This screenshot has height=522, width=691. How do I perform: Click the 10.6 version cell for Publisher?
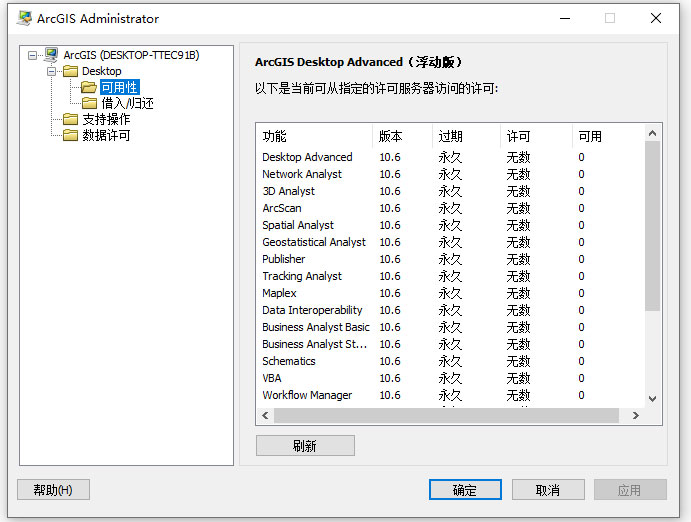pos(390,259)
